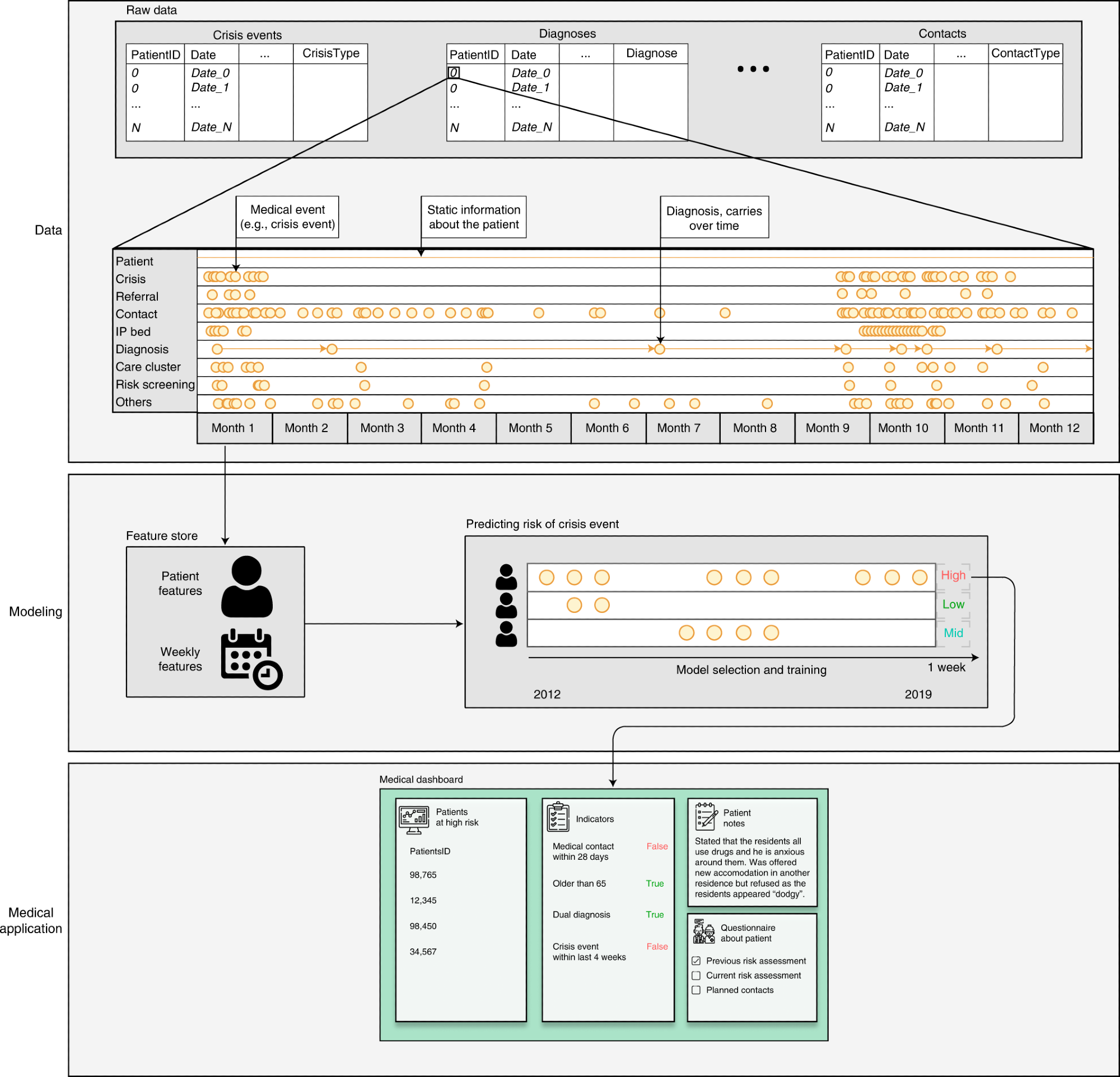Check the Planned contacts checkbox

click(x=696, y=990)
